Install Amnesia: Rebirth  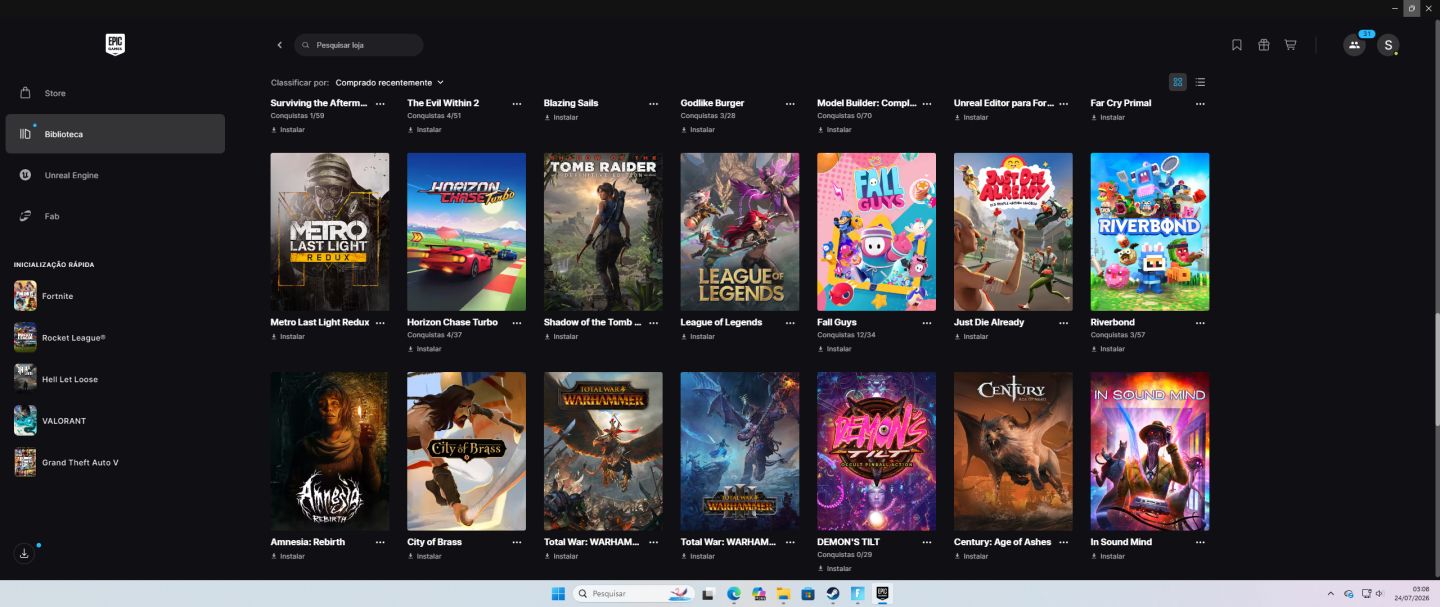coord(288,556)
